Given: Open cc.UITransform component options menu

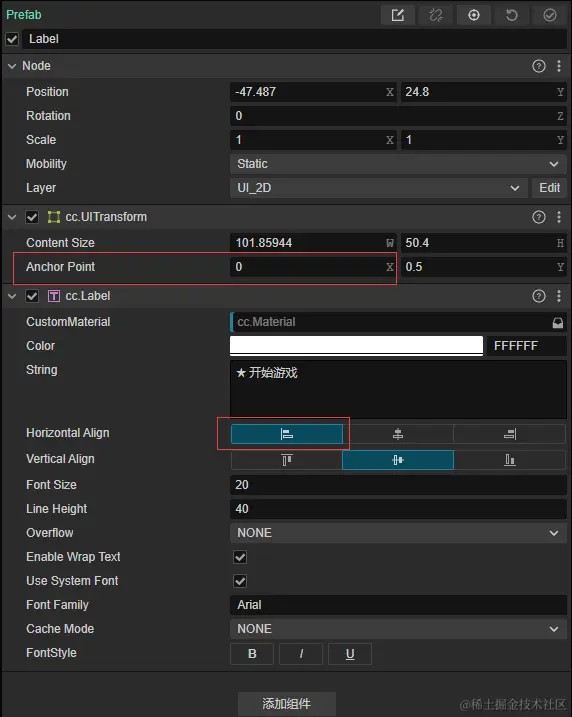Looking at the screenshot, I should click(x=559, y=217).
